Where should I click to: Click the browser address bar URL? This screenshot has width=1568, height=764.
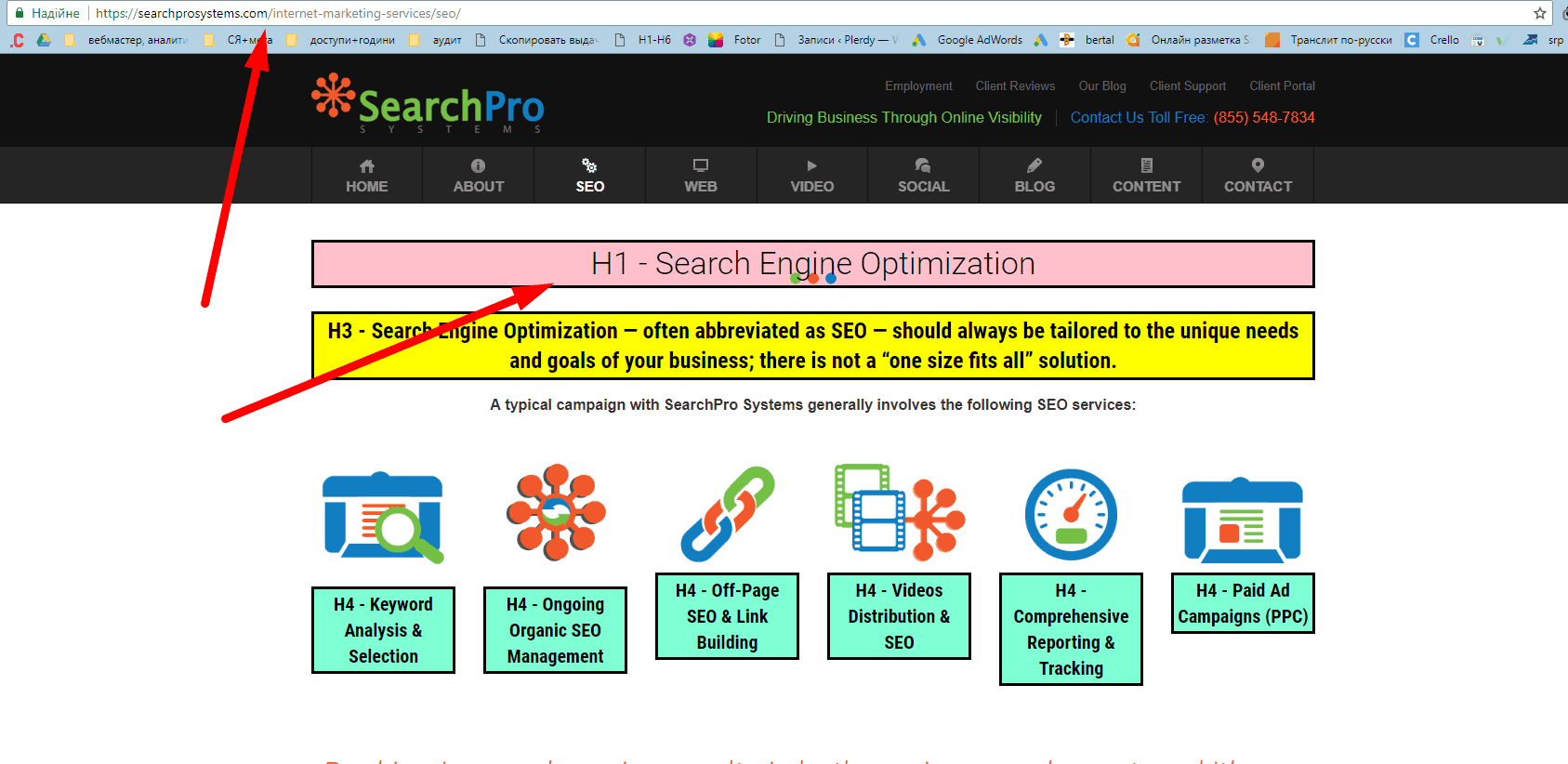pyautogui.click(x=278, y=13)
